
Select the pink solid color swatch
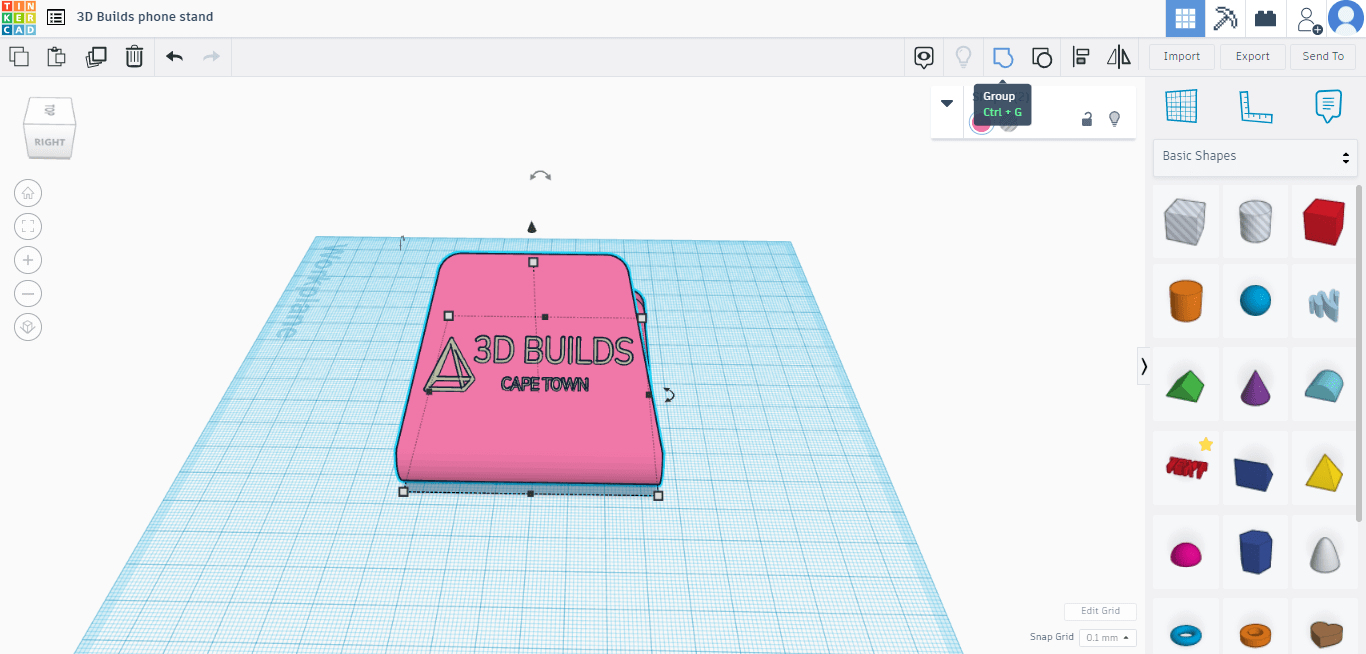click(x=981, y=122)
